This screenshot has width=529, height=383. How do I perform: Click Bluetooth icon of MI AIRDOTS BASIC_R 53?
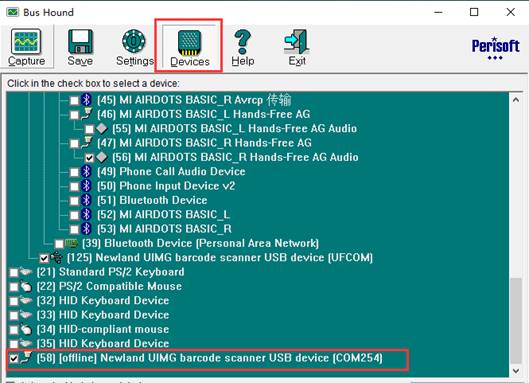click(x=87, y=229)
